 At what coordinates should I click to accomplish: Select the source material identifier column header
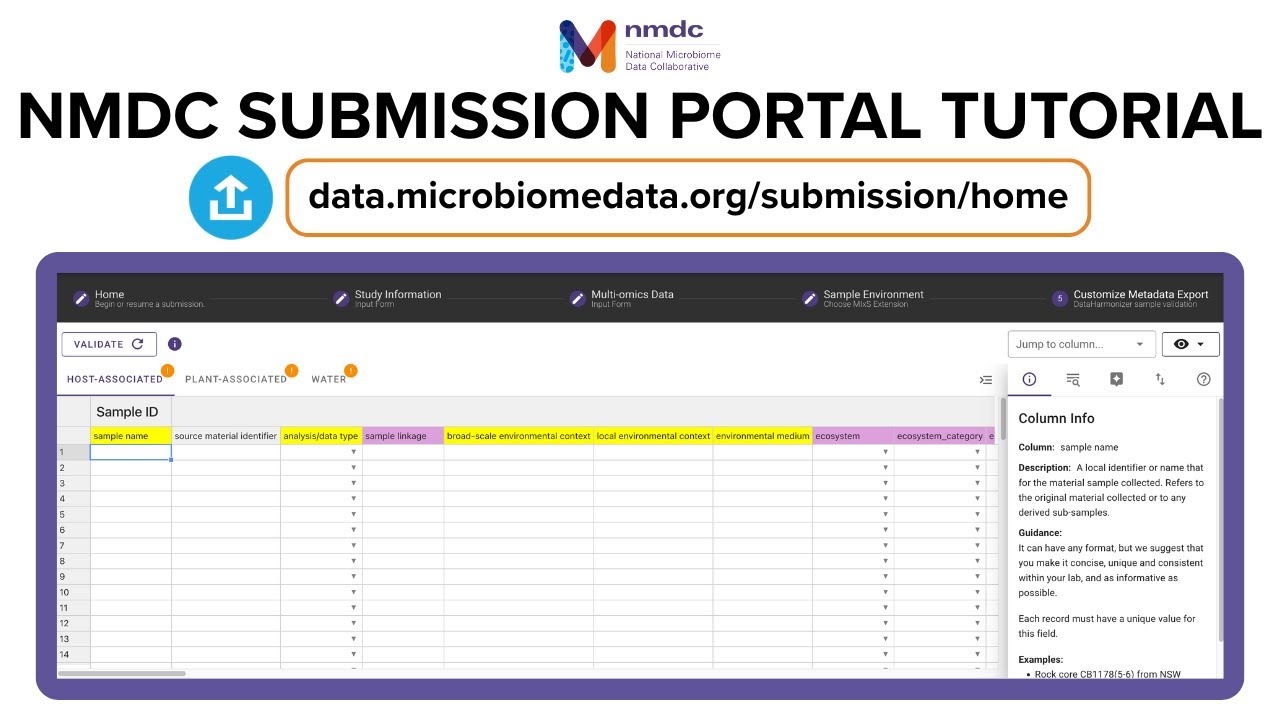pos(226,436)
